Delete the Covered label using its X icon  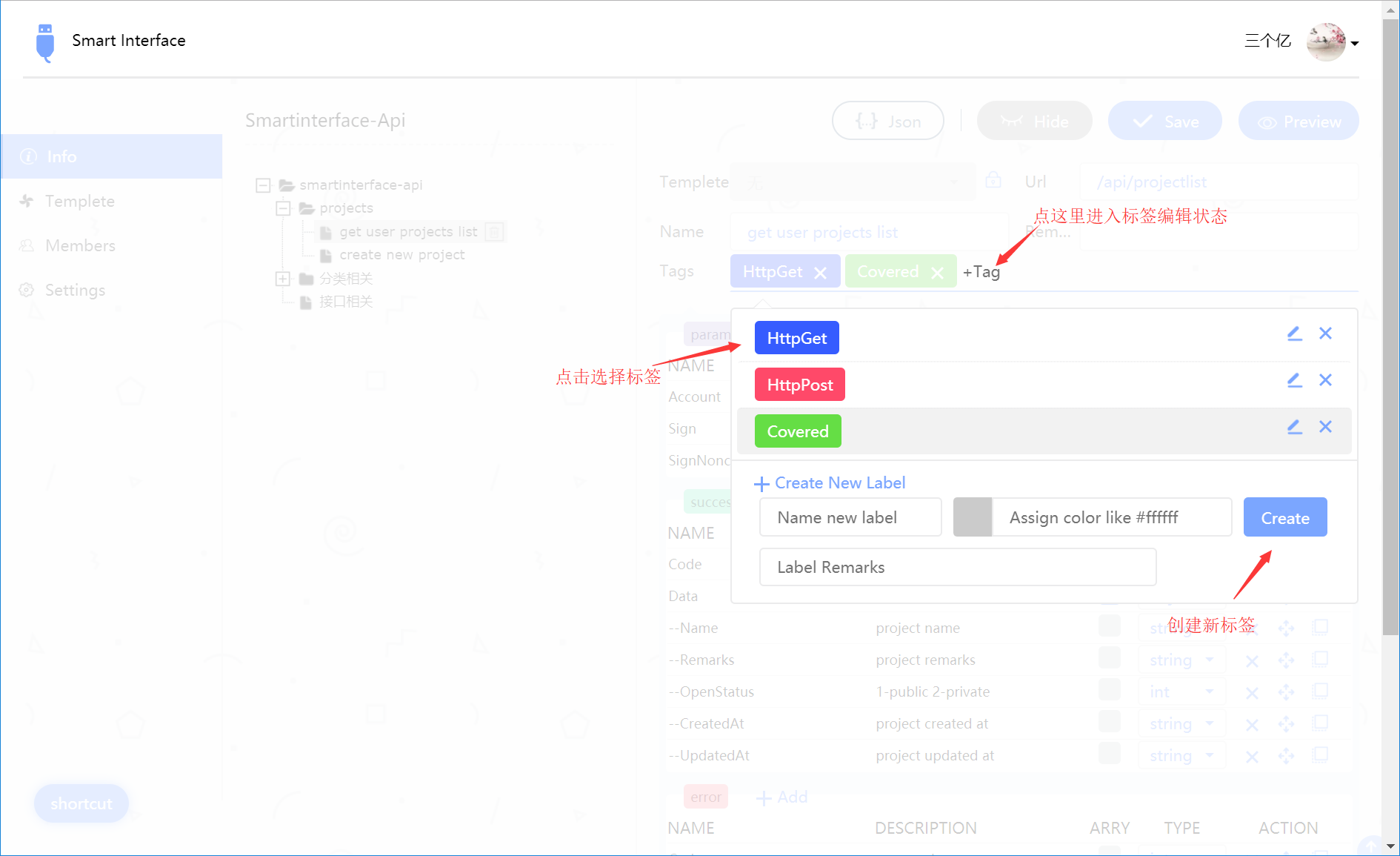1325,427
